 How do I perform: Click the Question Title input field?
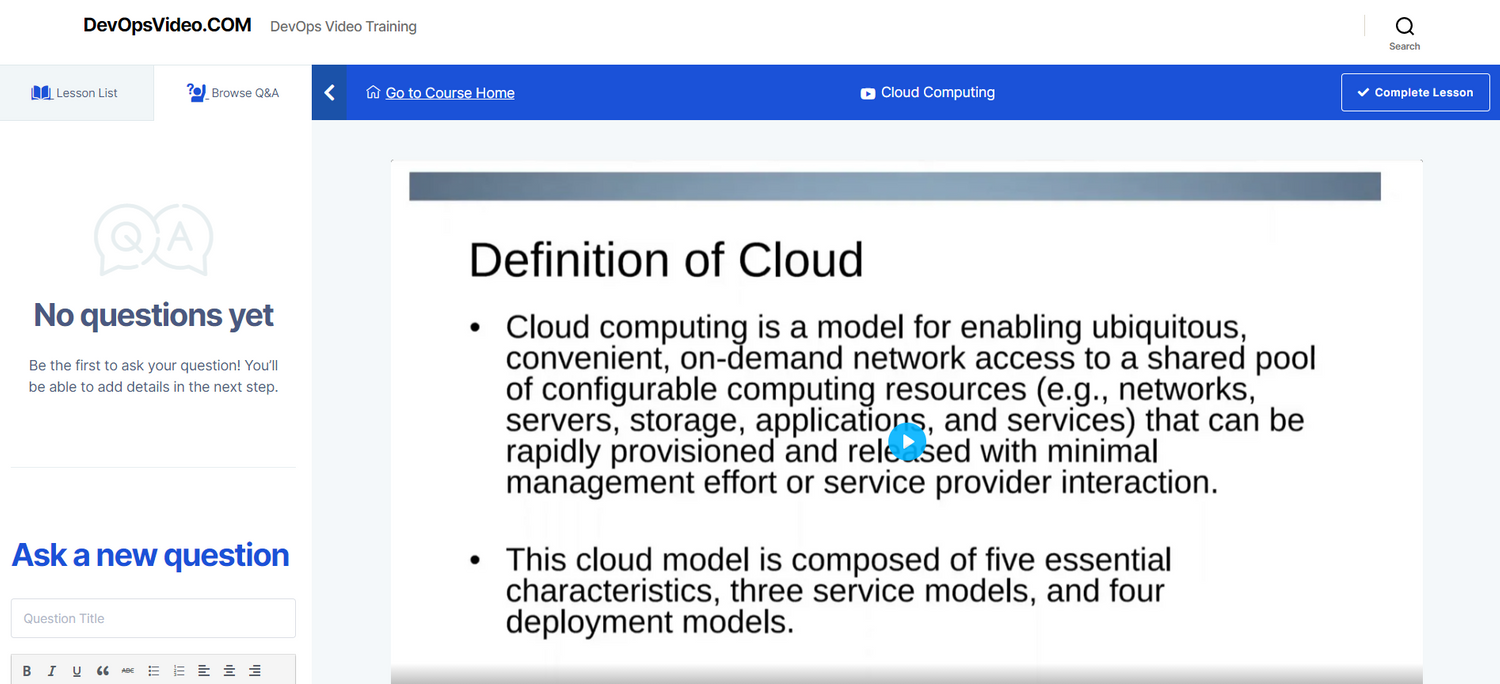click(x=153, y=618)
